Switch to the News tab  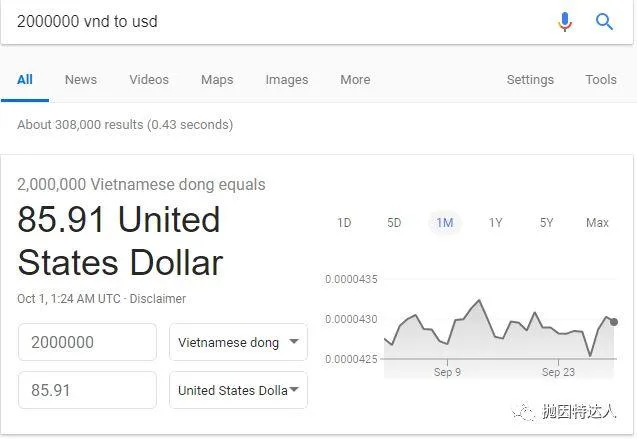coord(81,80)
